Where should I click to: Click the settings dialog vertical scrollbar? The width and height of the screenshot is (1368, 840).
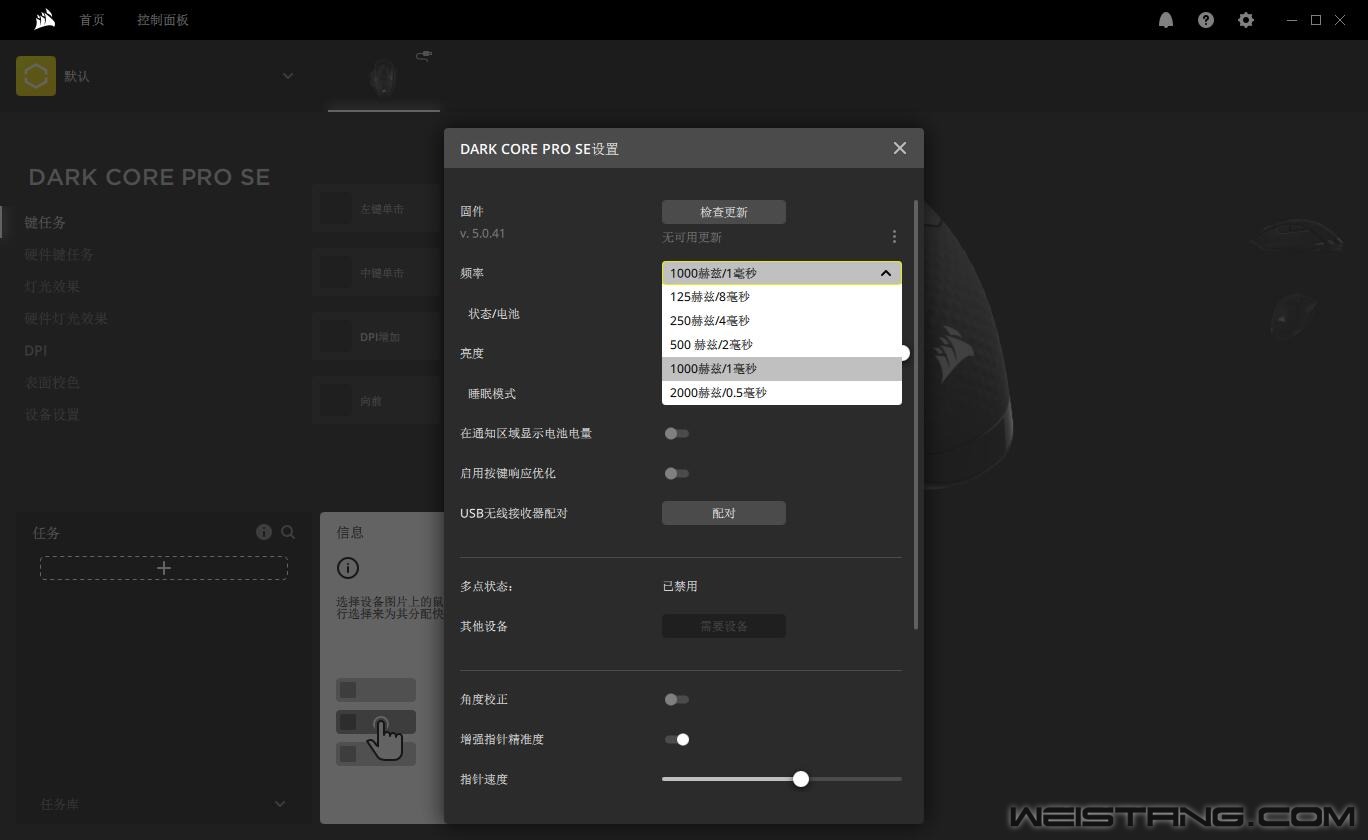coord(916,415)
